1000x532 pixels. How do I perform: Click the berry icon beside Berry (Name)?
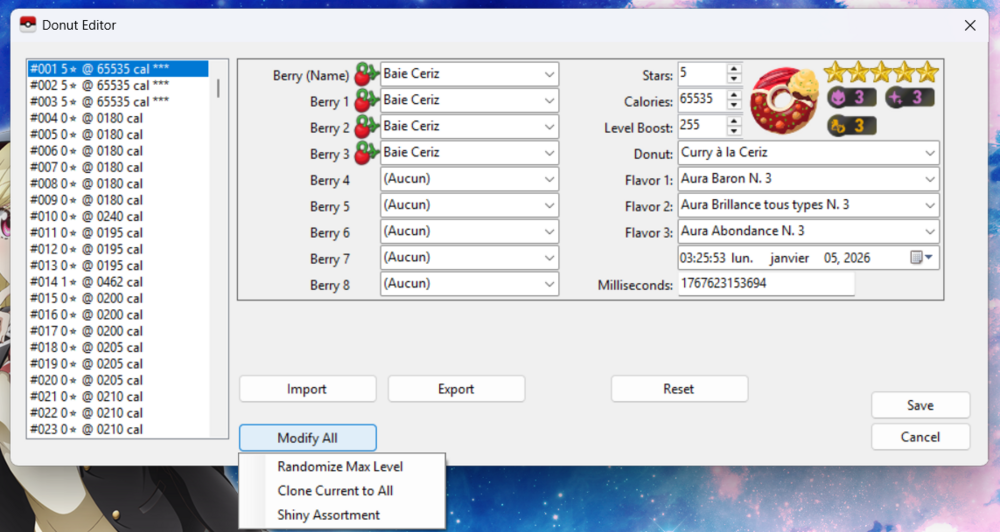366,75
